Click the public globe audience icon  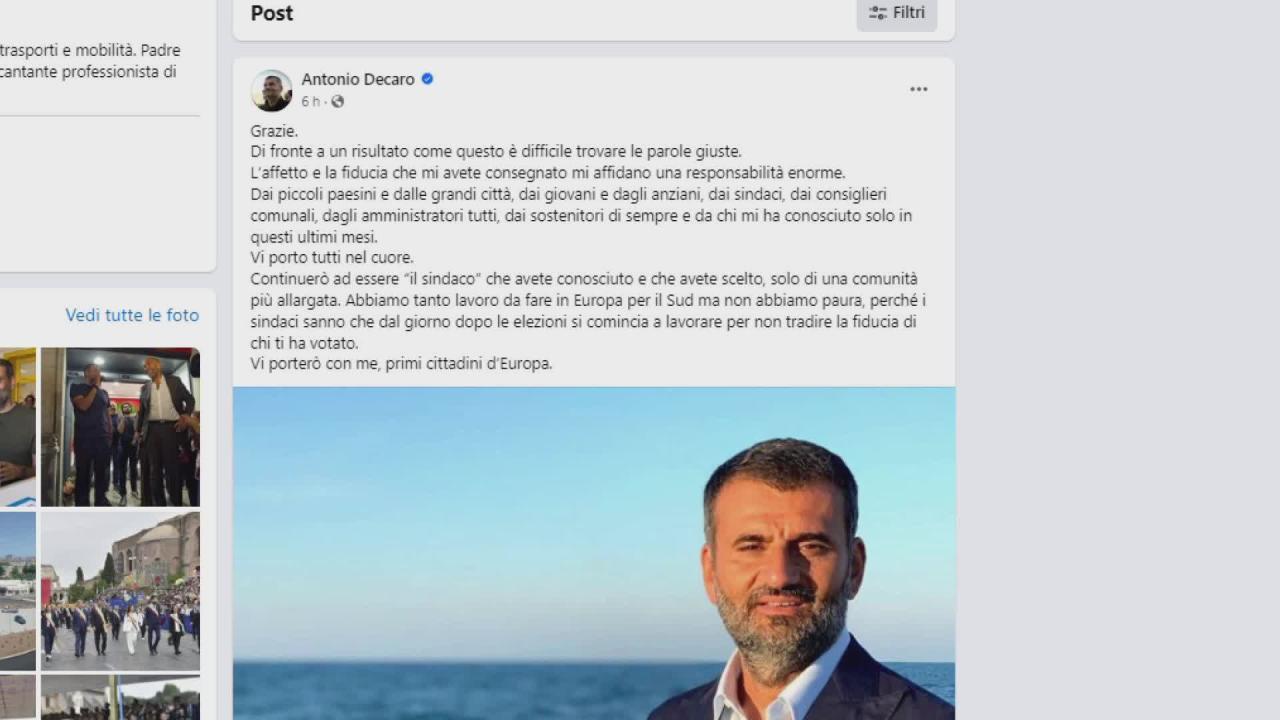tap(337, 102)
